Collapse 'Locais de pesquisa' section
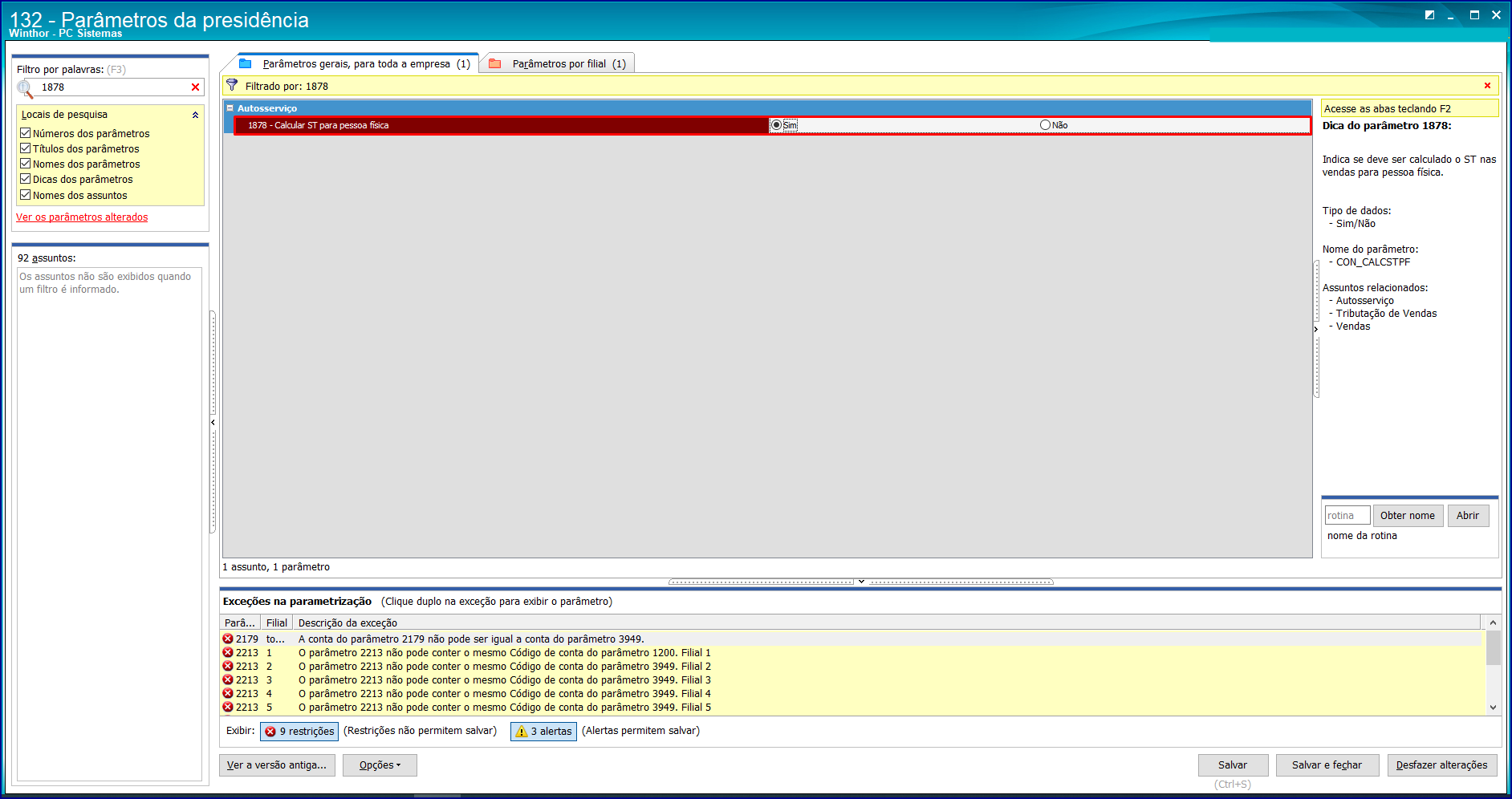The width and height of the screenshot is (1512, 799). (195, 115)
